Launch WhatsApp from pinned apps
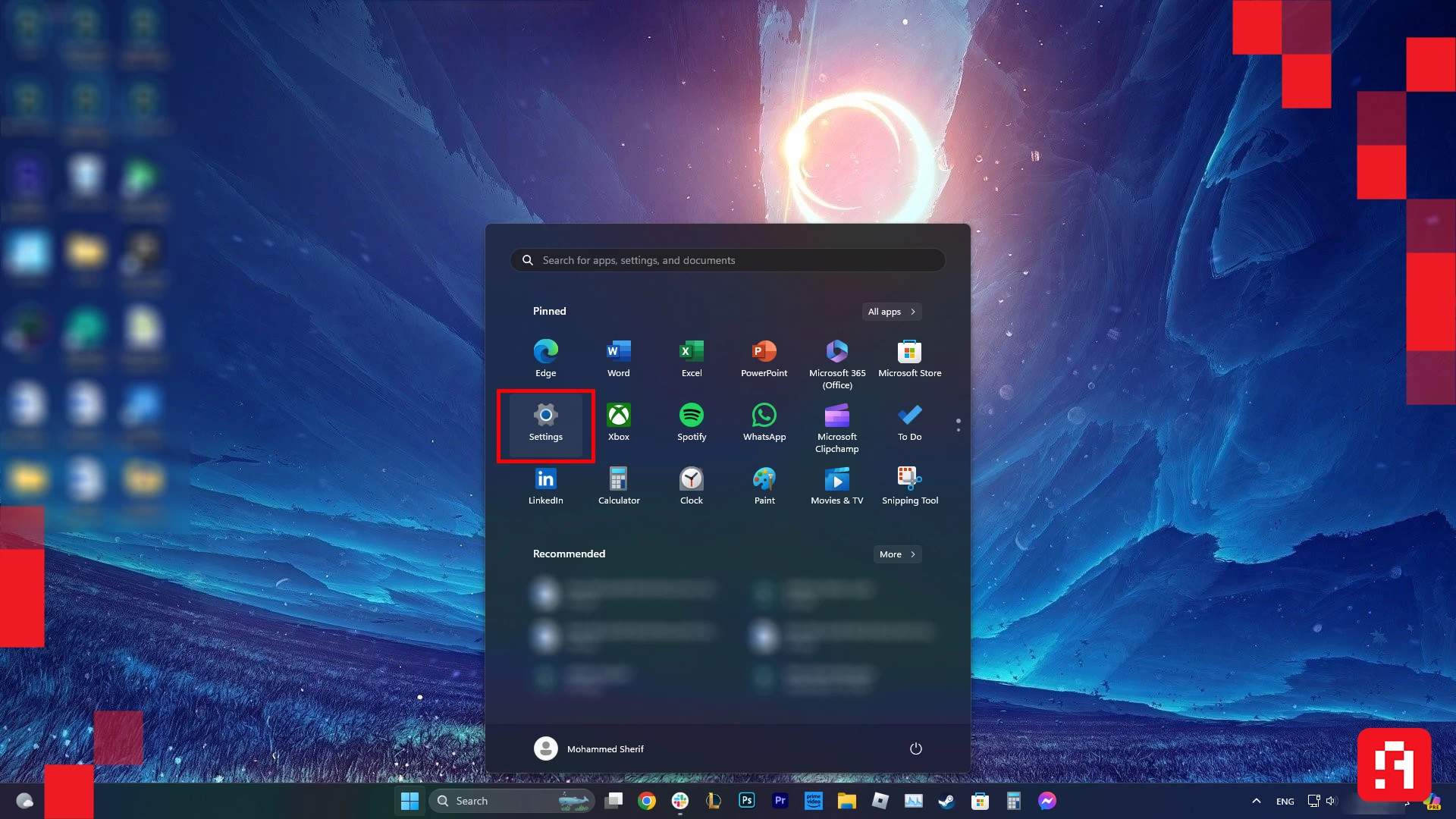The height and width of the screenshot is (819, 1456). pos(764,423)
